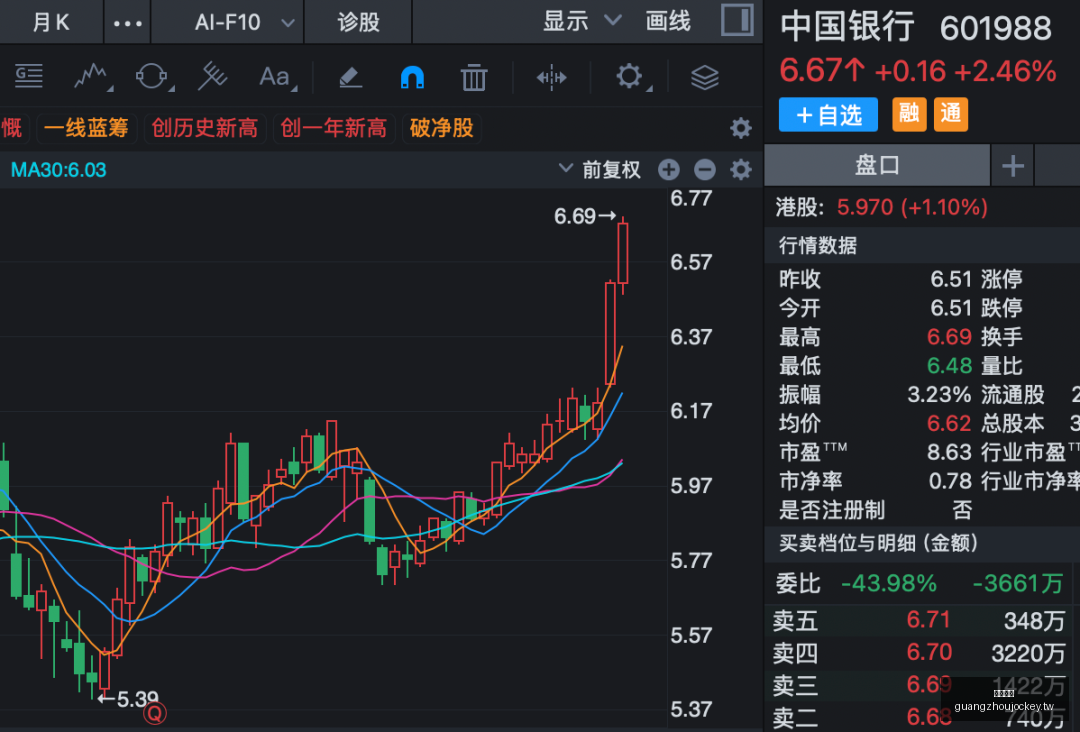
Task: Add stock via +自选 button
Action: click(829, 114)
